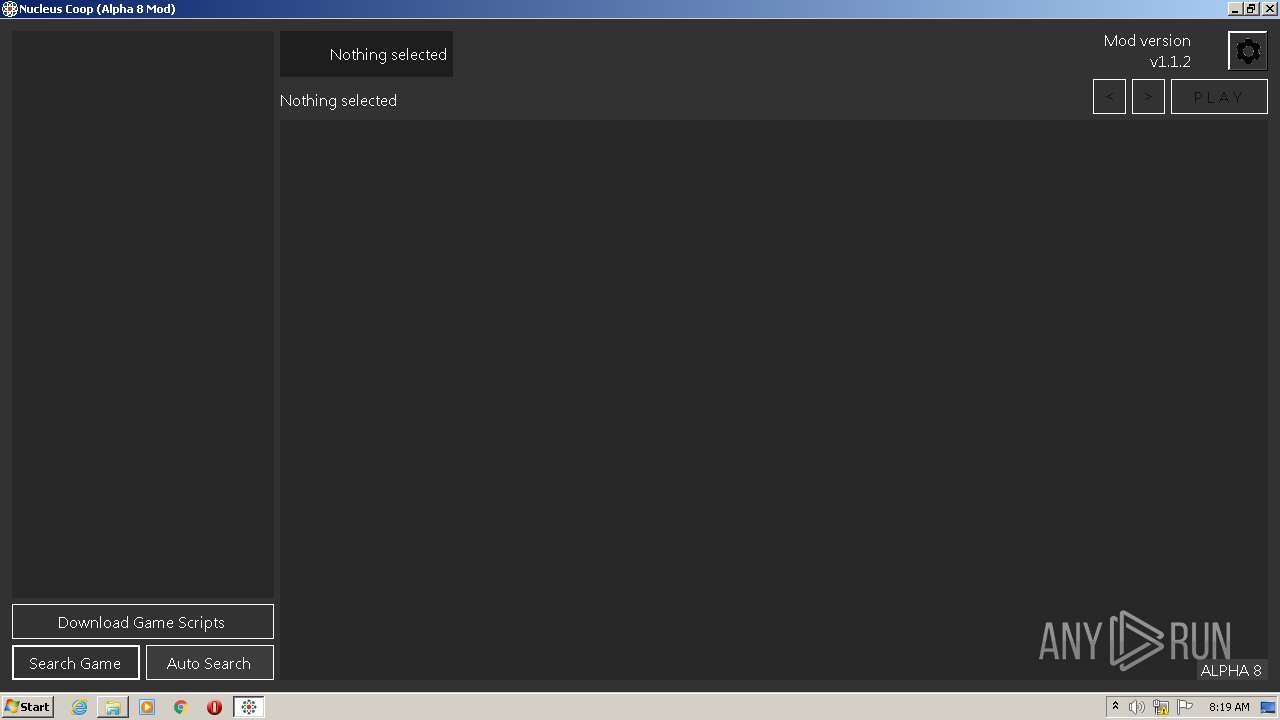Click the 'Mod version v1.1.2' text
The width and height of the screenshot is (1280, 720).
tap(1147, 51)
